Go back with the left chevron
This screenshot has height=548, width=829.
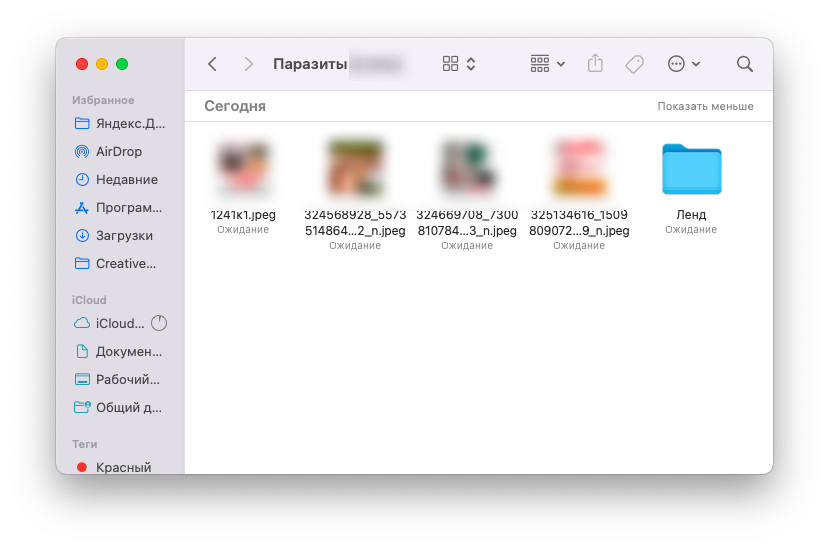213,64
